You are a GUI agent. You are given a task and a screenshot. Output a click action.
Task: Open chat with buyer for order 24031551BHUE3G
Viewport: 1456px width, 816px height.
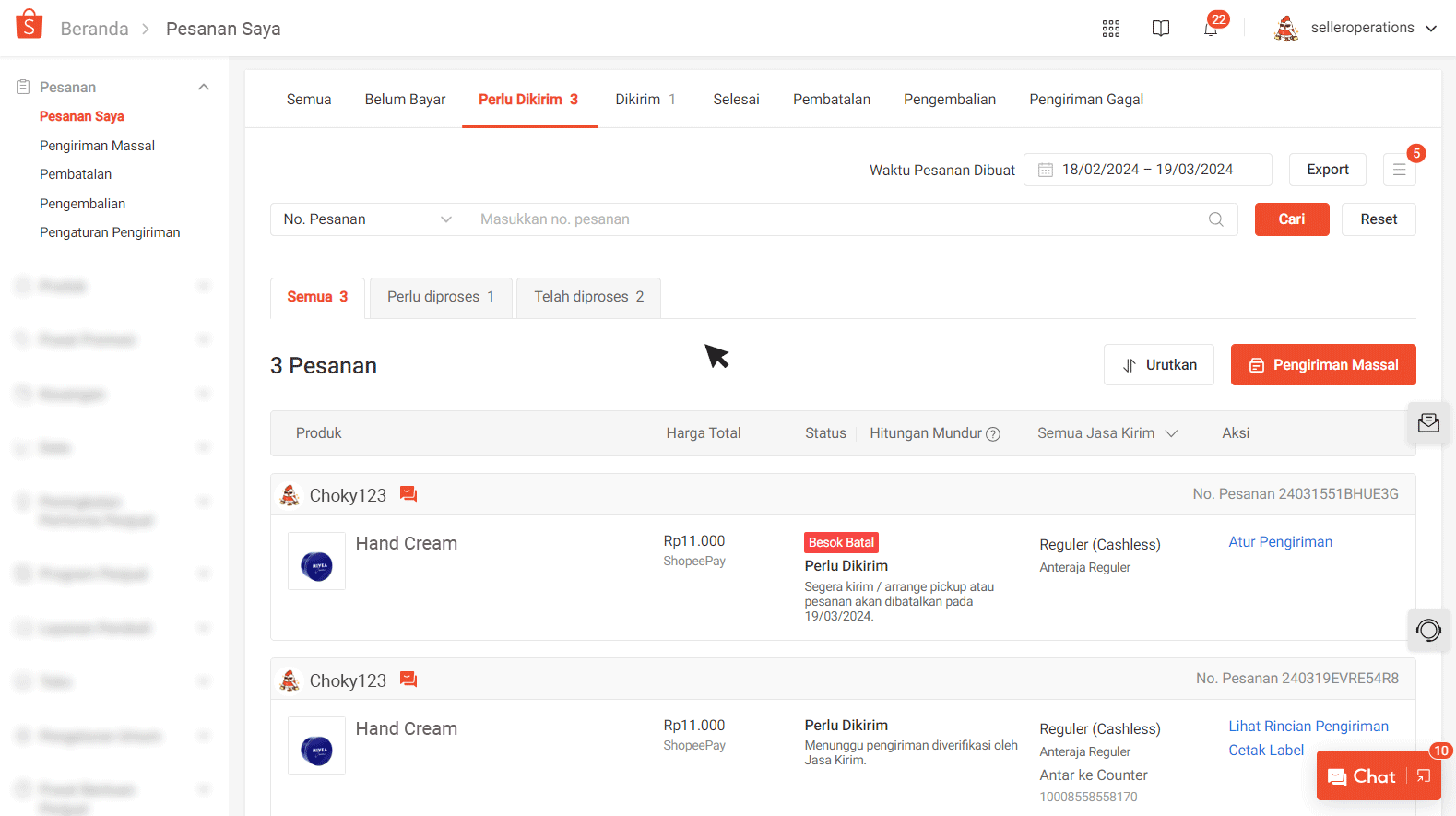pos(408,495)
